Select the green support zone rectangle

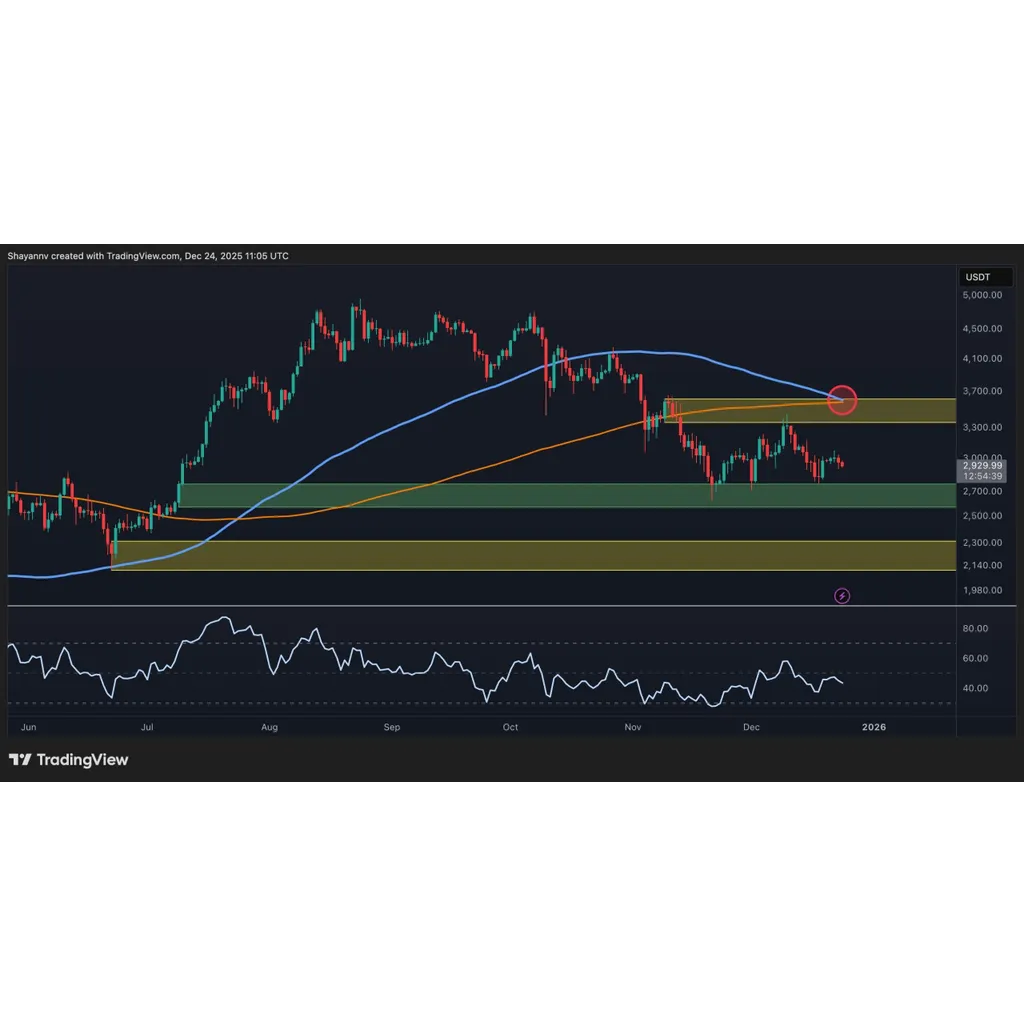click(x=567, y=496)
